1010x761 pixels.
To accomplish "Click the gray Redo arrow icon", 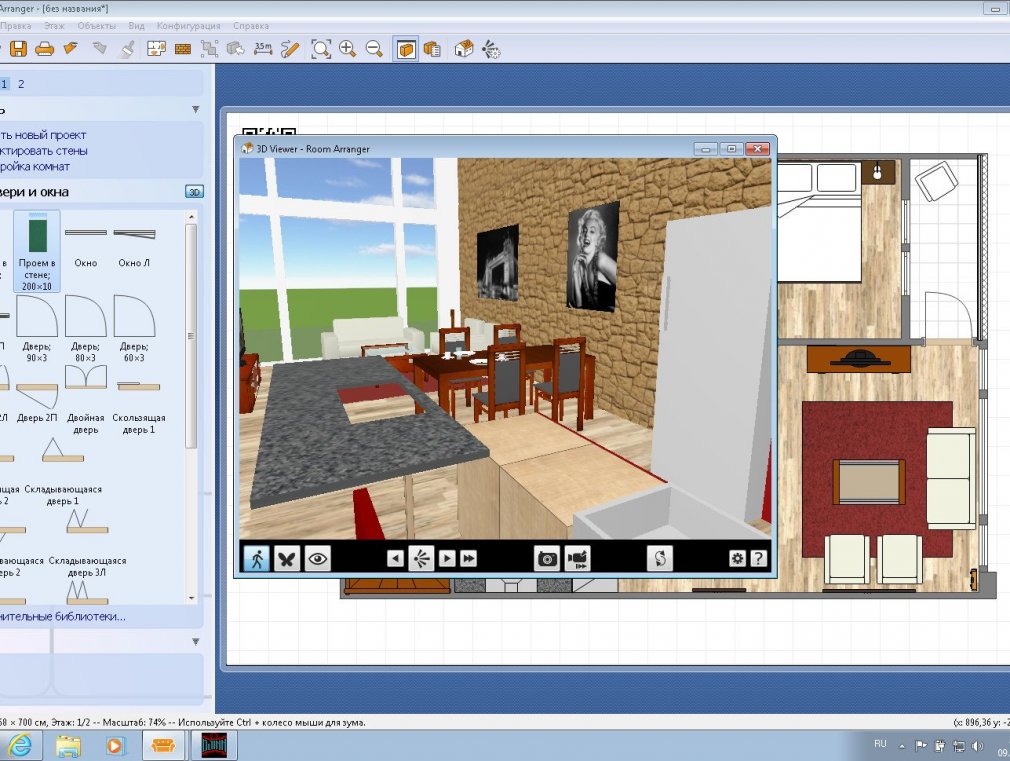I will [x=99, y=48].
